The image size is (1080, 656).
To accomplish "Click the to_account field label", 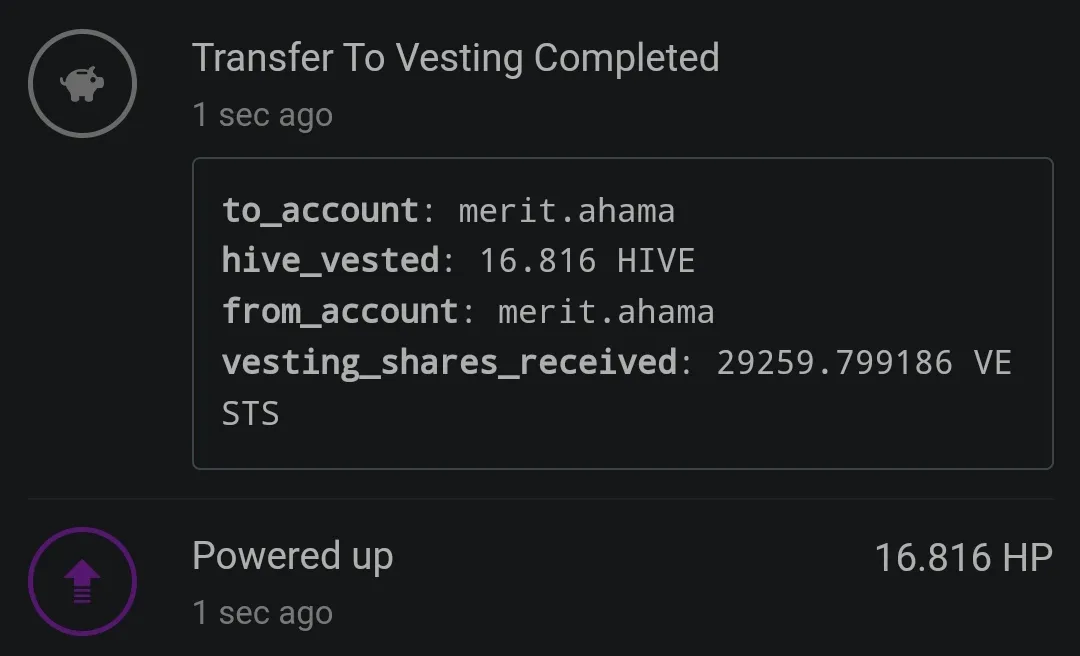I will click(320, 211).
